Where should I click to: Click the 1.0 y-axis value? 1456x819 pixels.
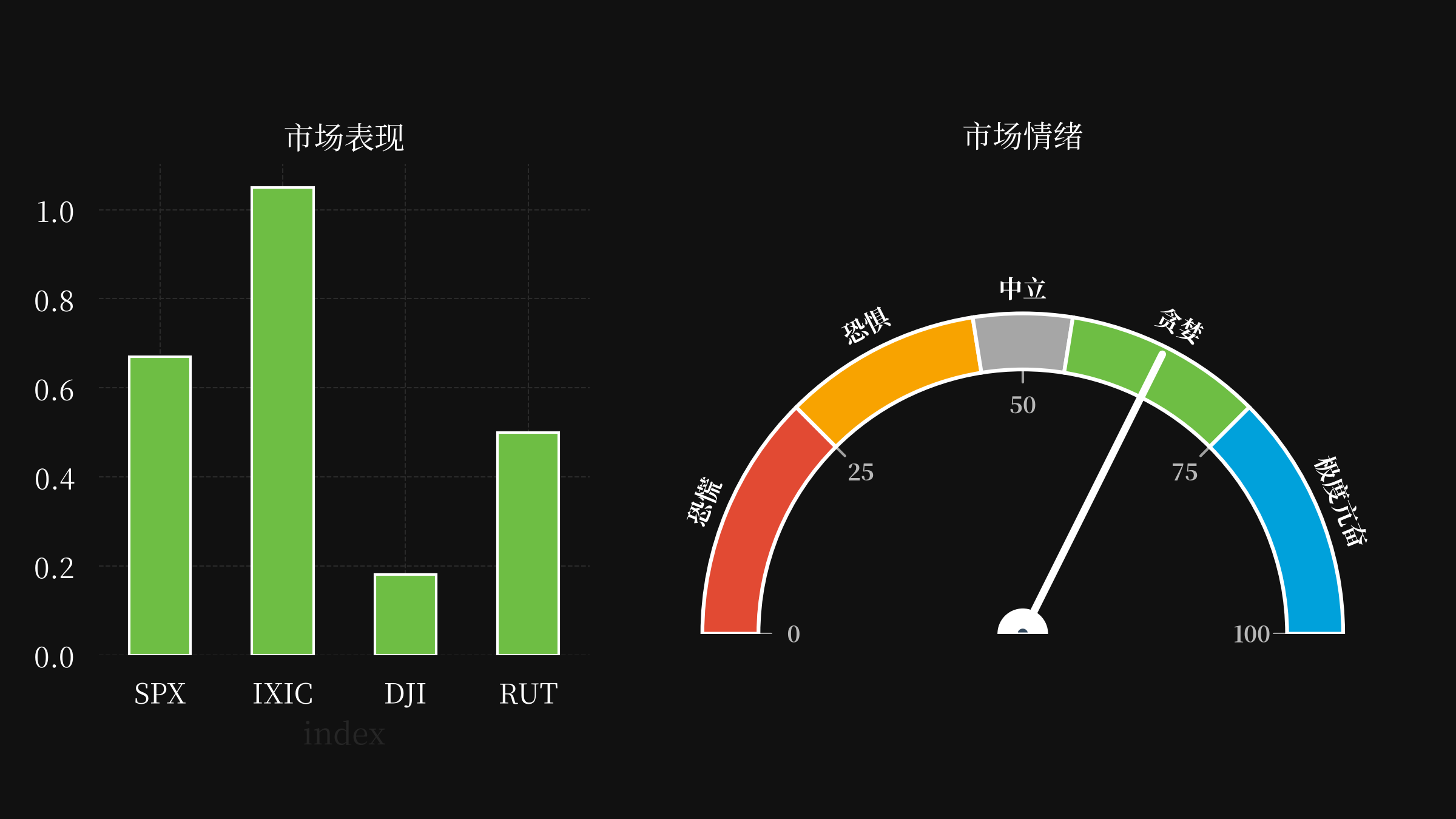pyautogui.click(x=55, y=212)
